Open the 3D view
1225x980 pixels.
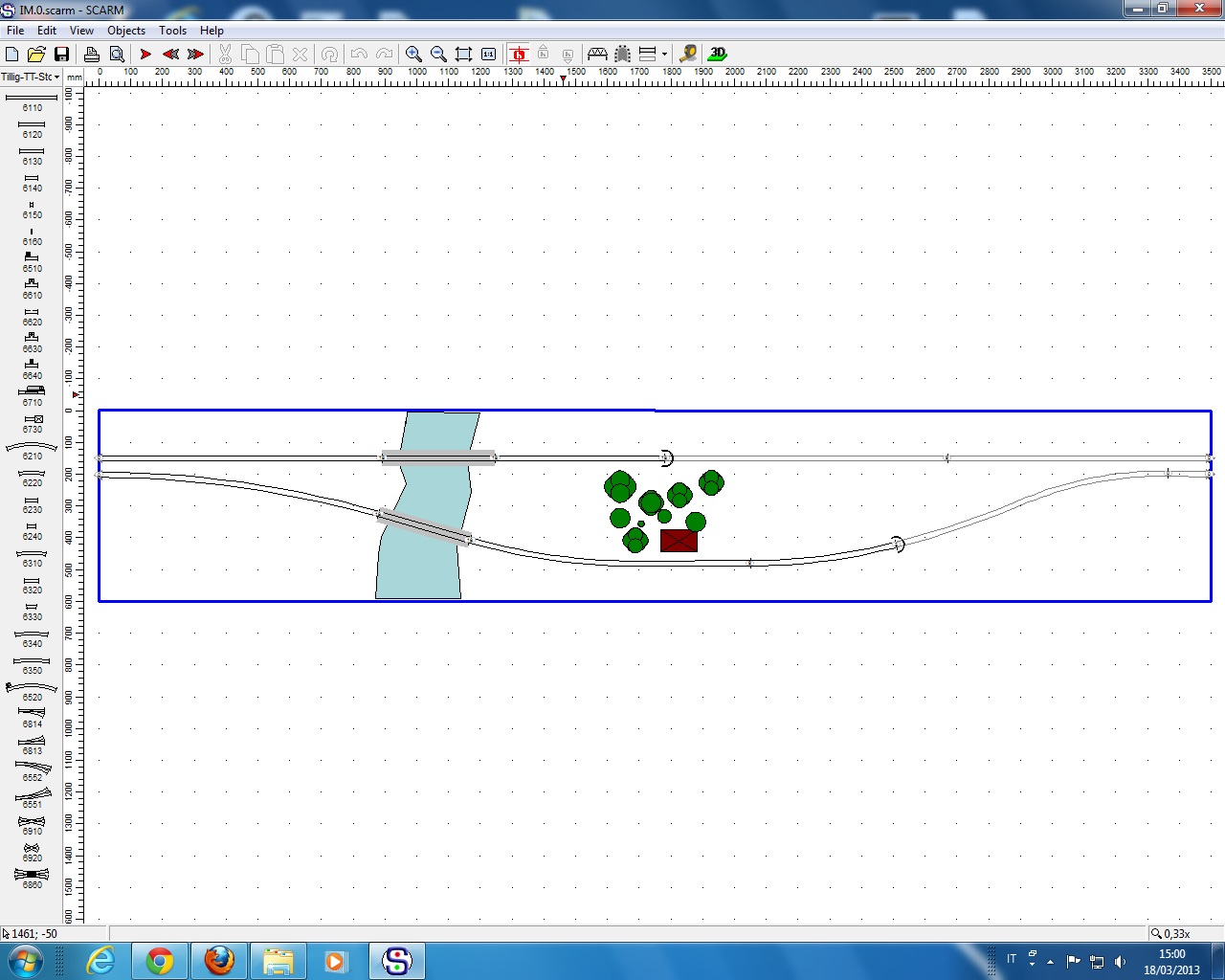tap(717, 55)
